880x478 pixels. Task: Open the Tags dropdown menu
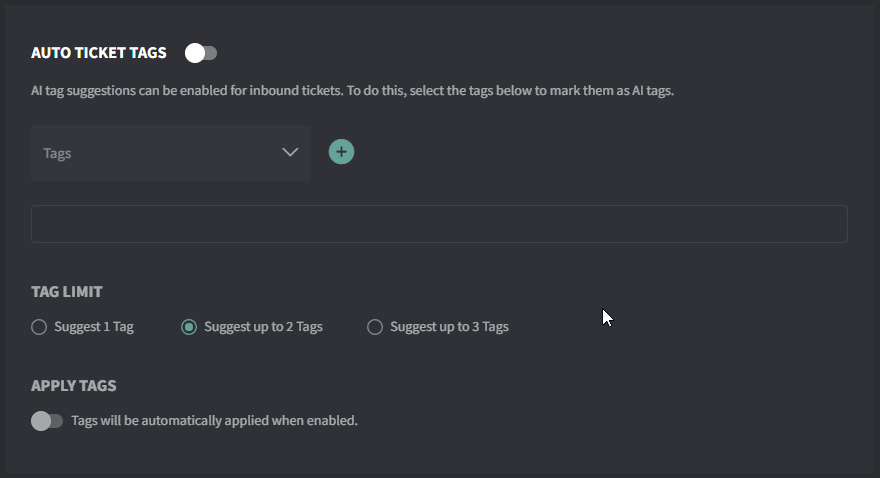(171, 153)
